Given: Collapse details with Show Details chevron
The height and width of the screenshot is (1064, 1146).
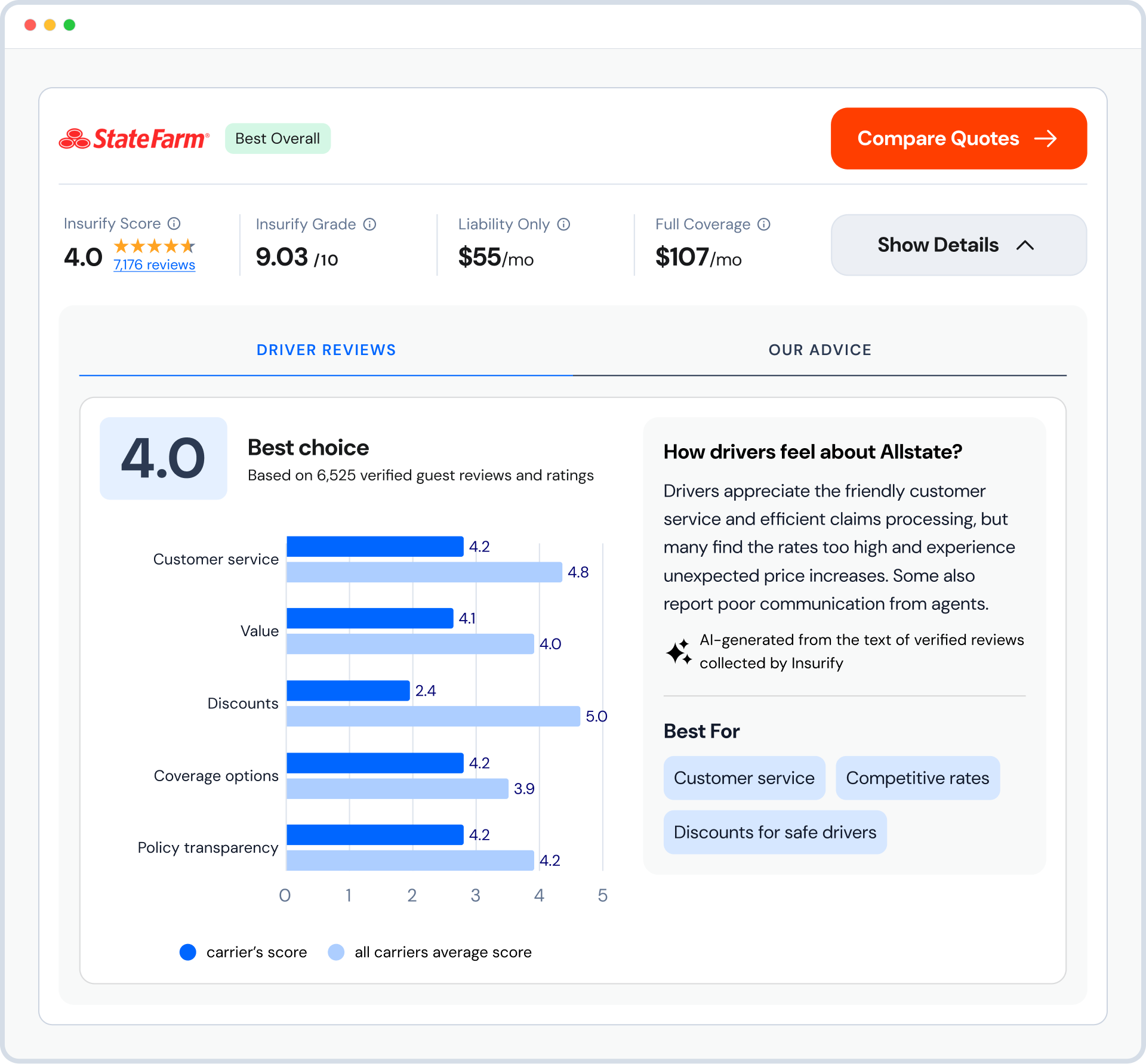Looking at the screenshot, I should pyautogui.click(x=1025, y=245).
